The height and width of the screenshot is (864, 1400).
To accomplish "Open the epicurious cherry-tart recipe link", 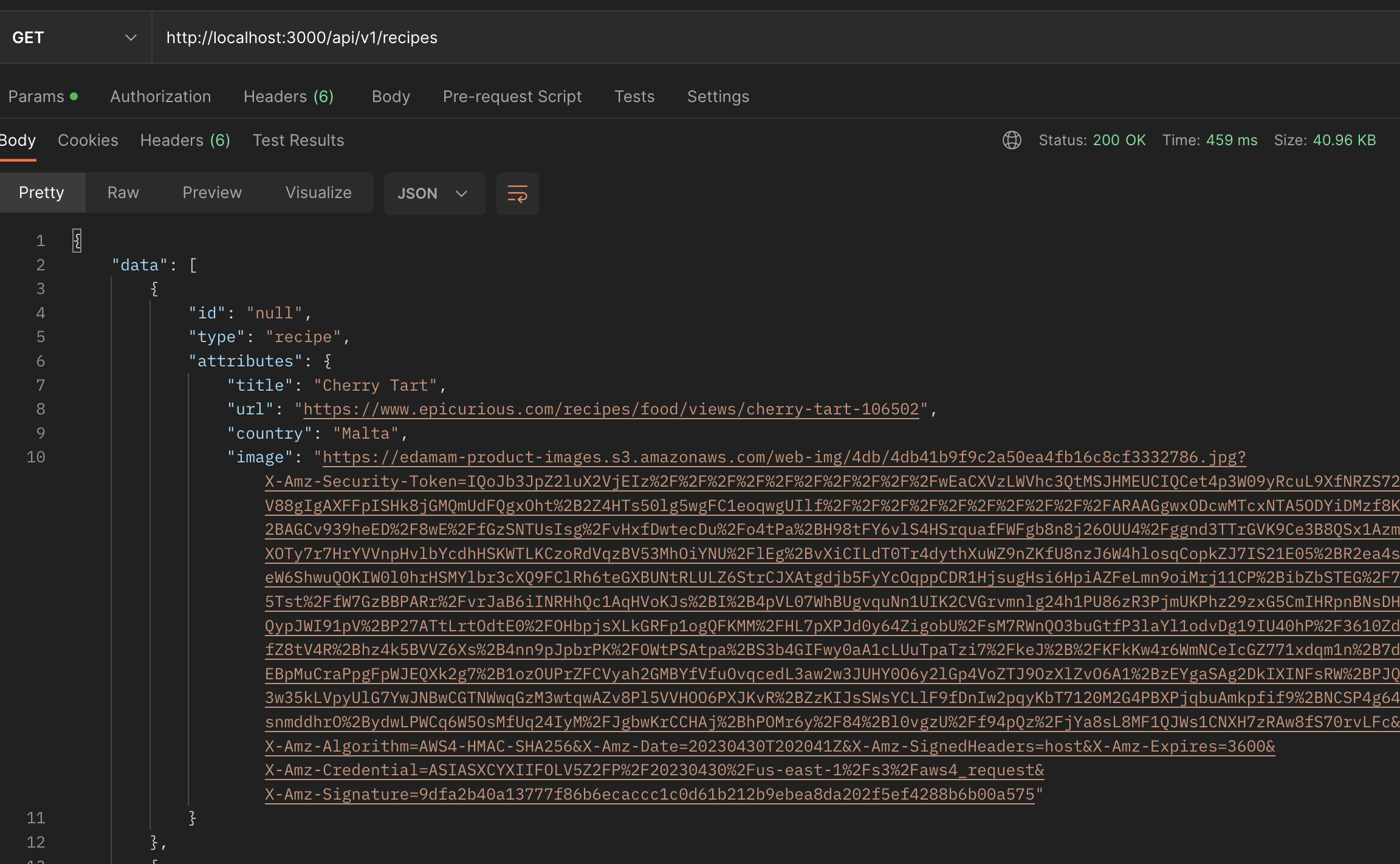I will tap(611, 410).
